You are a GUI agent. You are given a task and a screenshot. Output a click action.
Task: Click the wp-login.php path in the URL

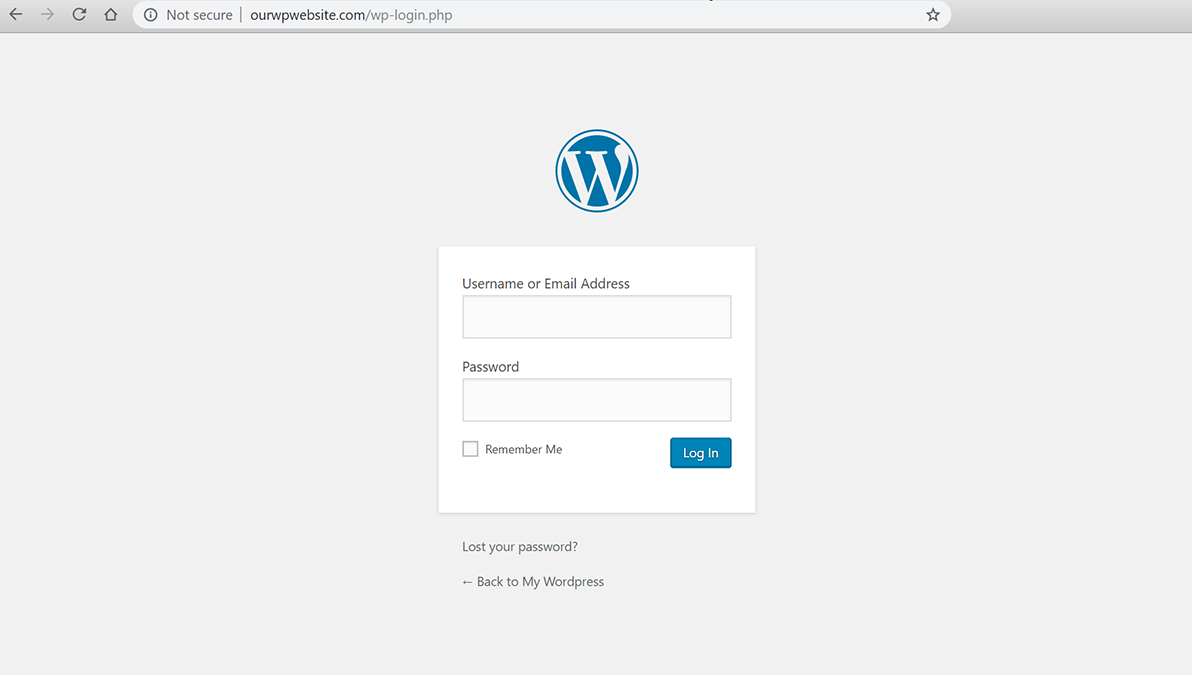click(411, 15)
